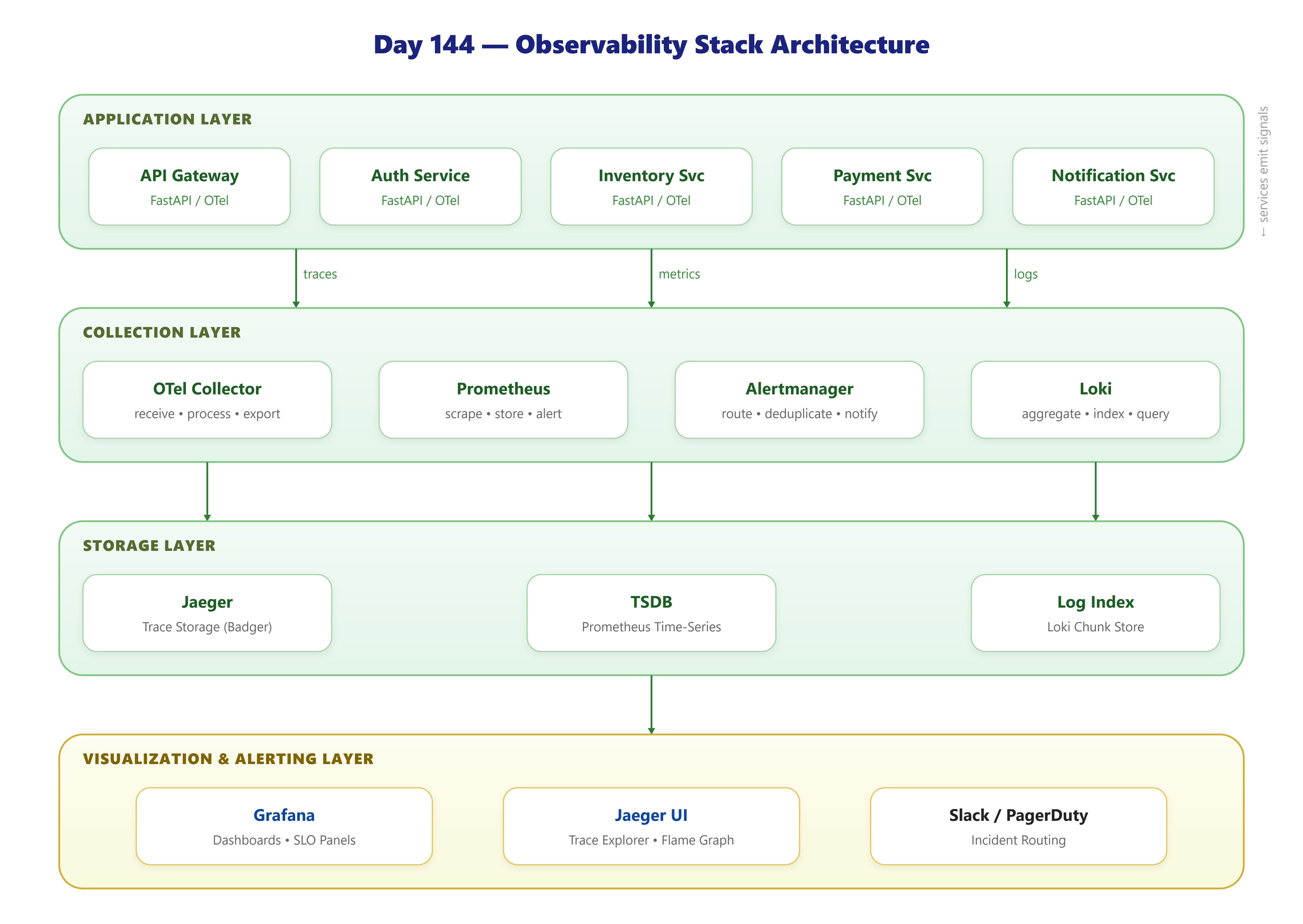The image size is (1303, 924).
Task: Click the 'traces' arrow label
Action: point(320,274)
